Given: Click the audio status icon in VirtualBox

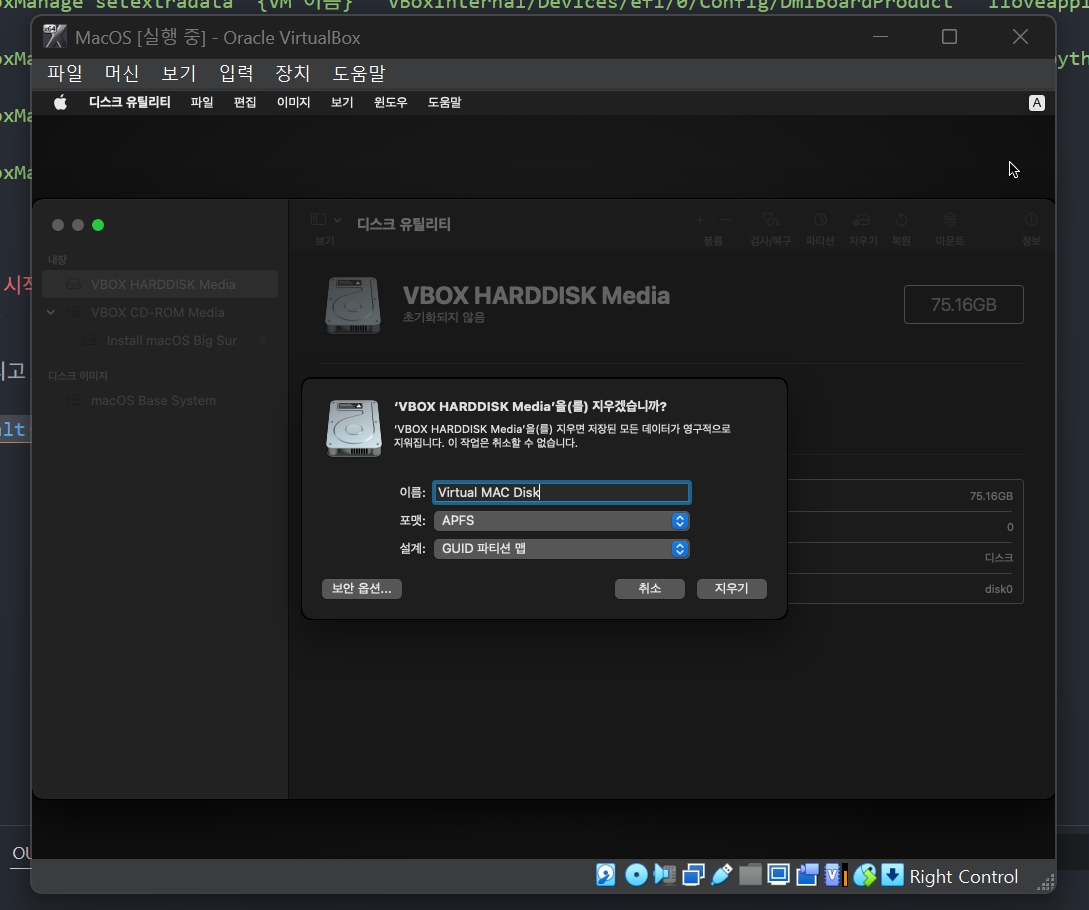Looking at the screenshot, I should [x=665, y=875].
